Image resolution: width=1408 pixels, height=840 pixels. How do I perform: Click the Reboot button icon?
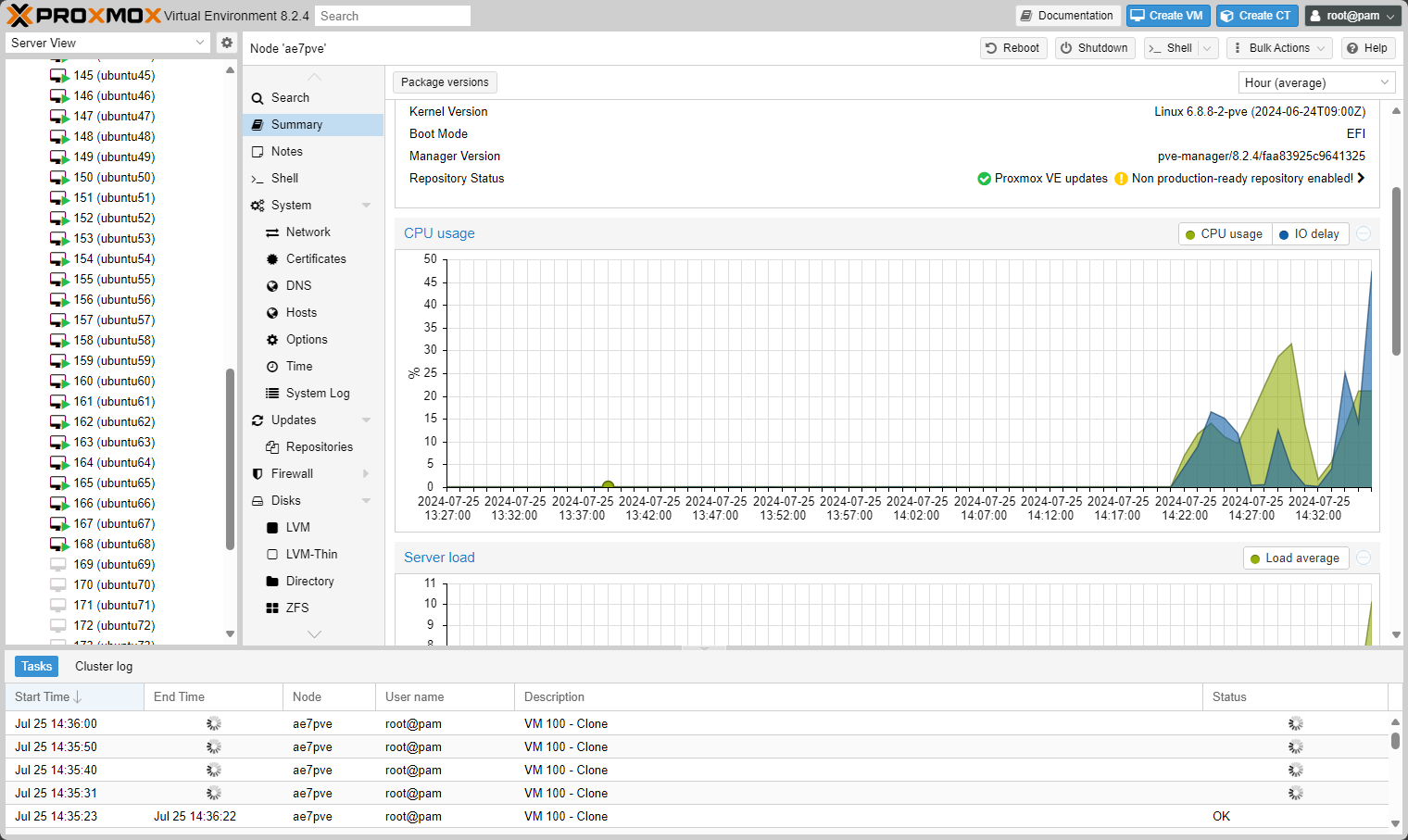pos(991,48)
